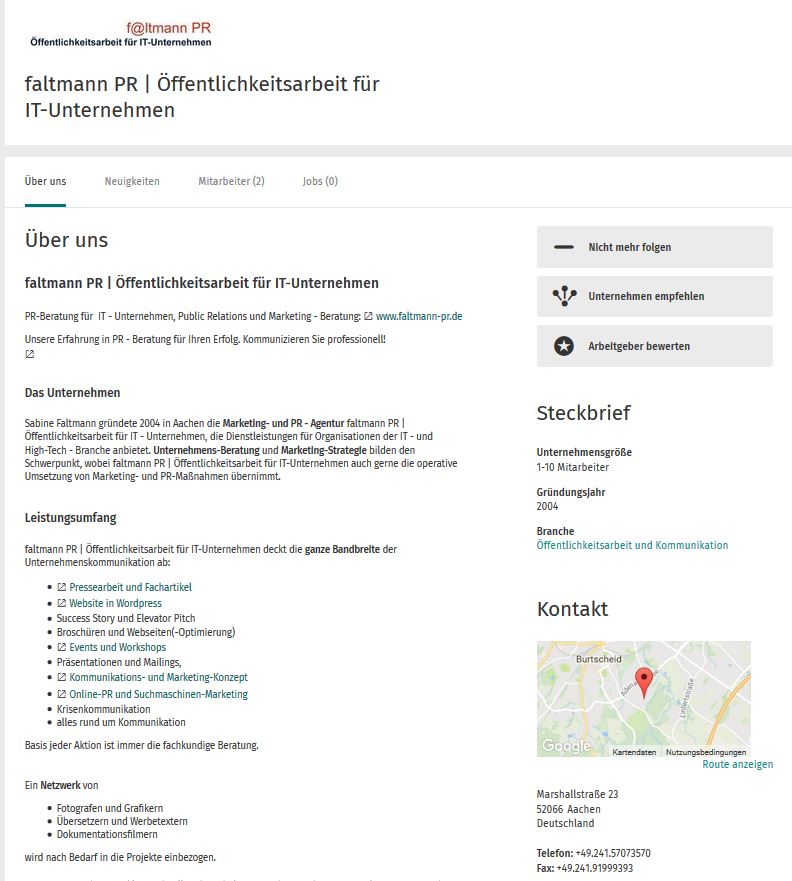Click the star icon on Arbeitgeber bewerten
The width and height of the screenshot is (792, 881).
click(564, 346)
